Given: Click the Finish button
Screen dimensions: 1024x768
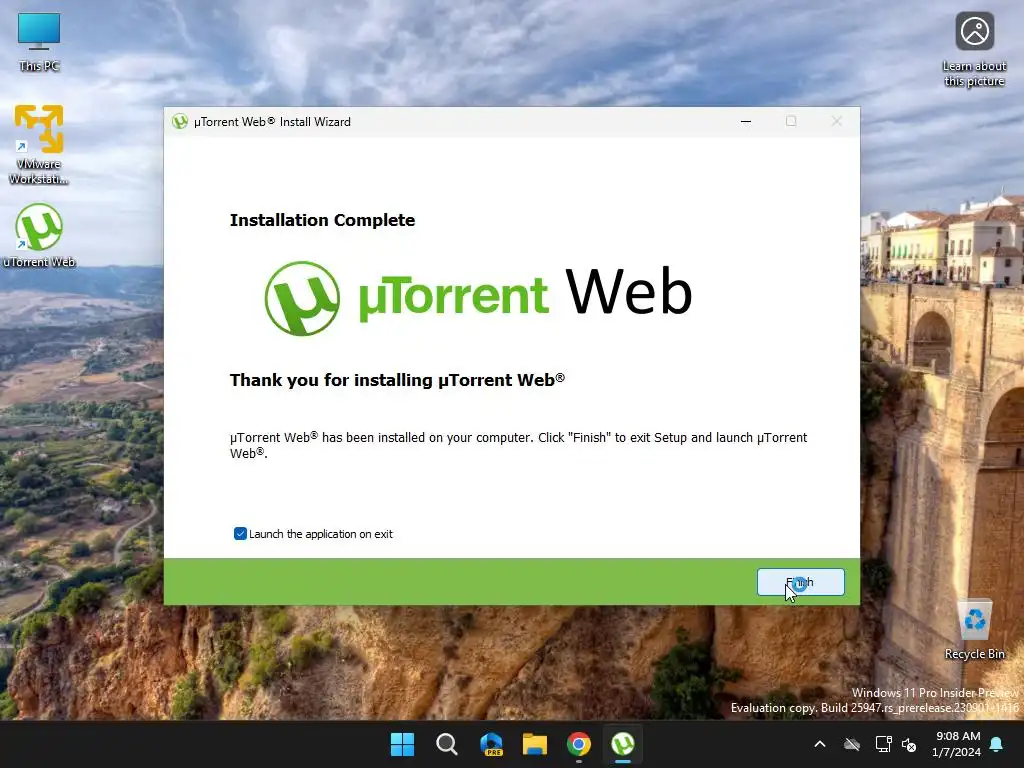Looking at the screenshot, I should tap(801, 582).
